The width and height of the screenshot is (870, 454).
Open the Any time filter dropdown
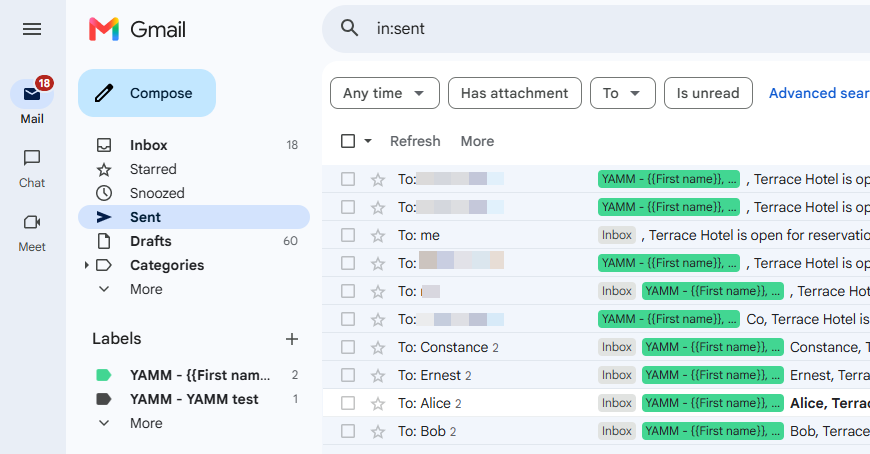(385, 93)
